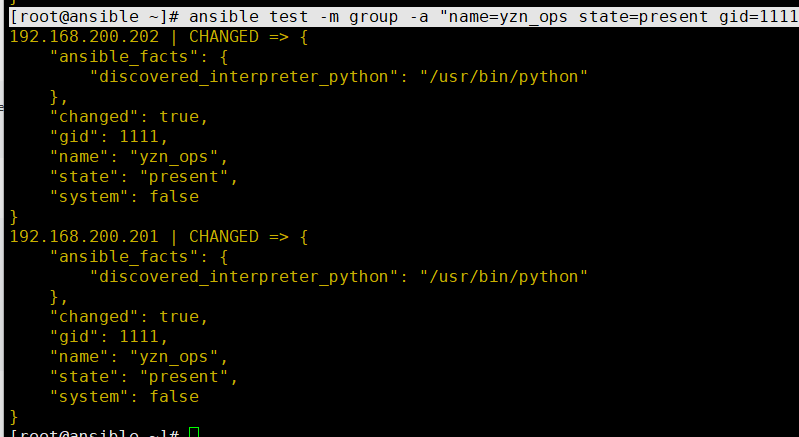Click the IP address 192.168.200.201
Screen dimensions: 799x437
coord(85,237)
